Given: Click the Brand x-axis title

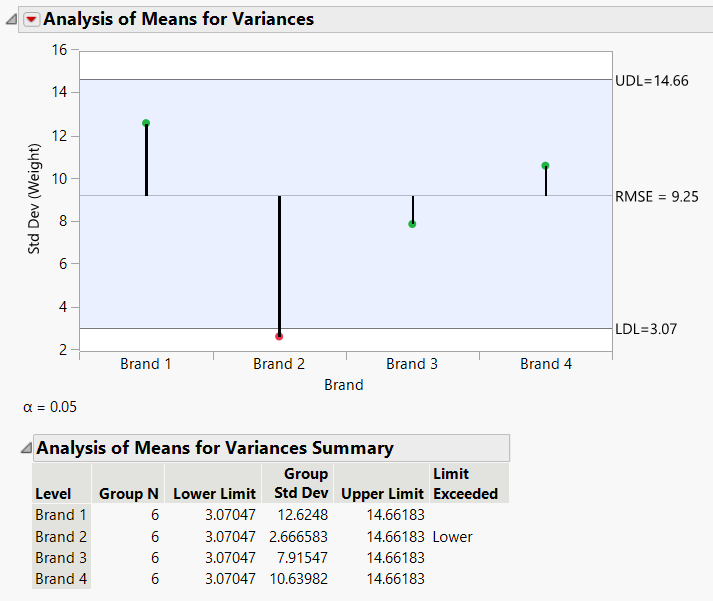Looking at the screenshot, I should pos(344,385).
